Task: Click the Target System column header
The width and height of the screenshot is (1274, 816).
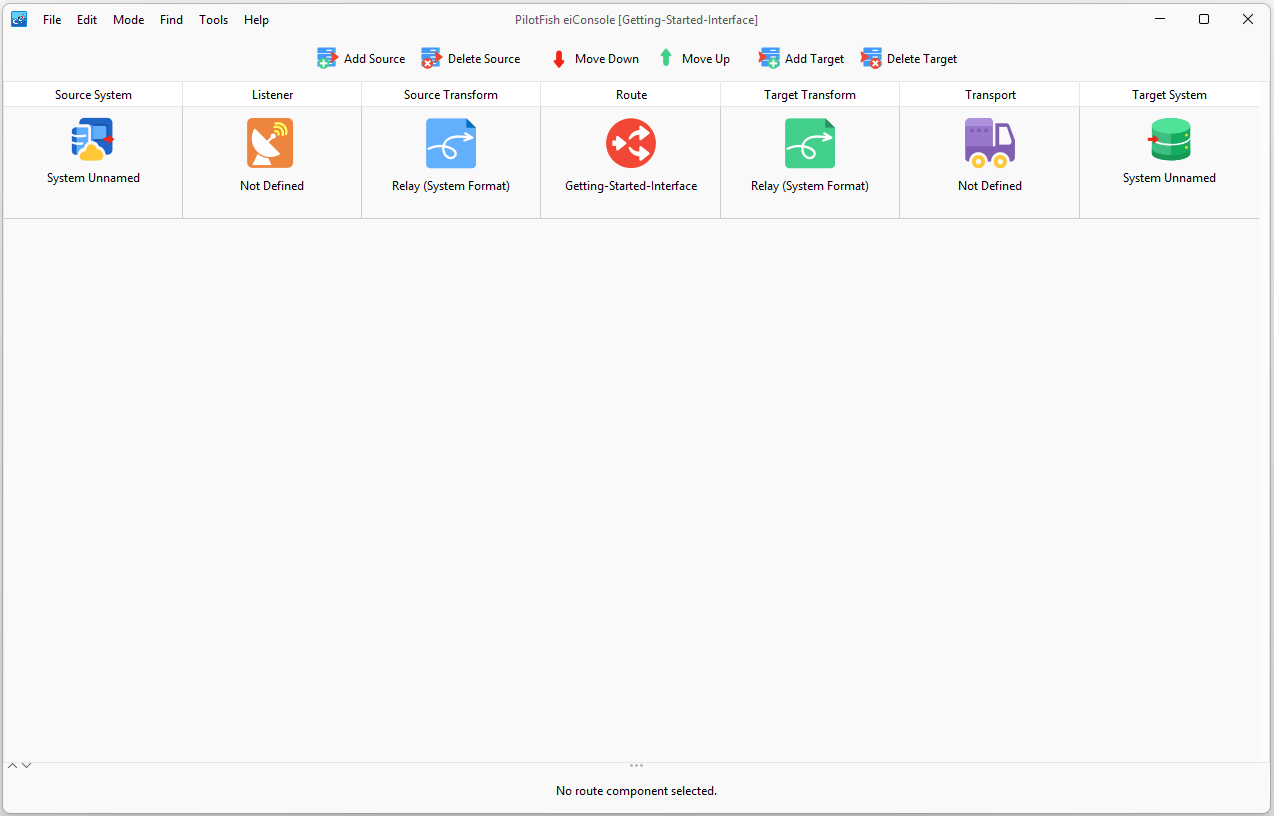Action: [1169, 95]
